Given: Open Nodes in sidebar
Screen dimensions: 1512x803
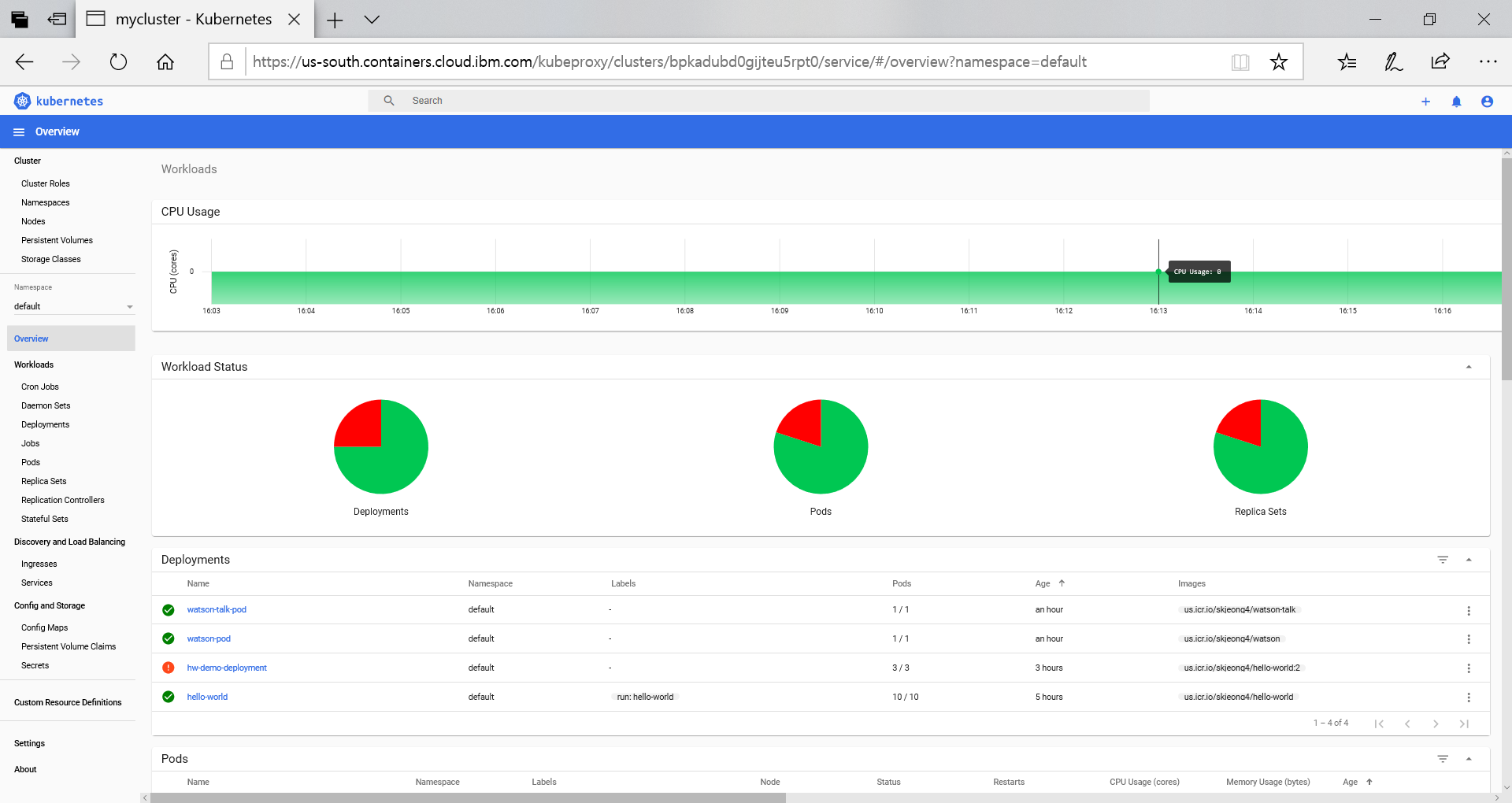Looking at the screenshot, I should tap(33, 221).
